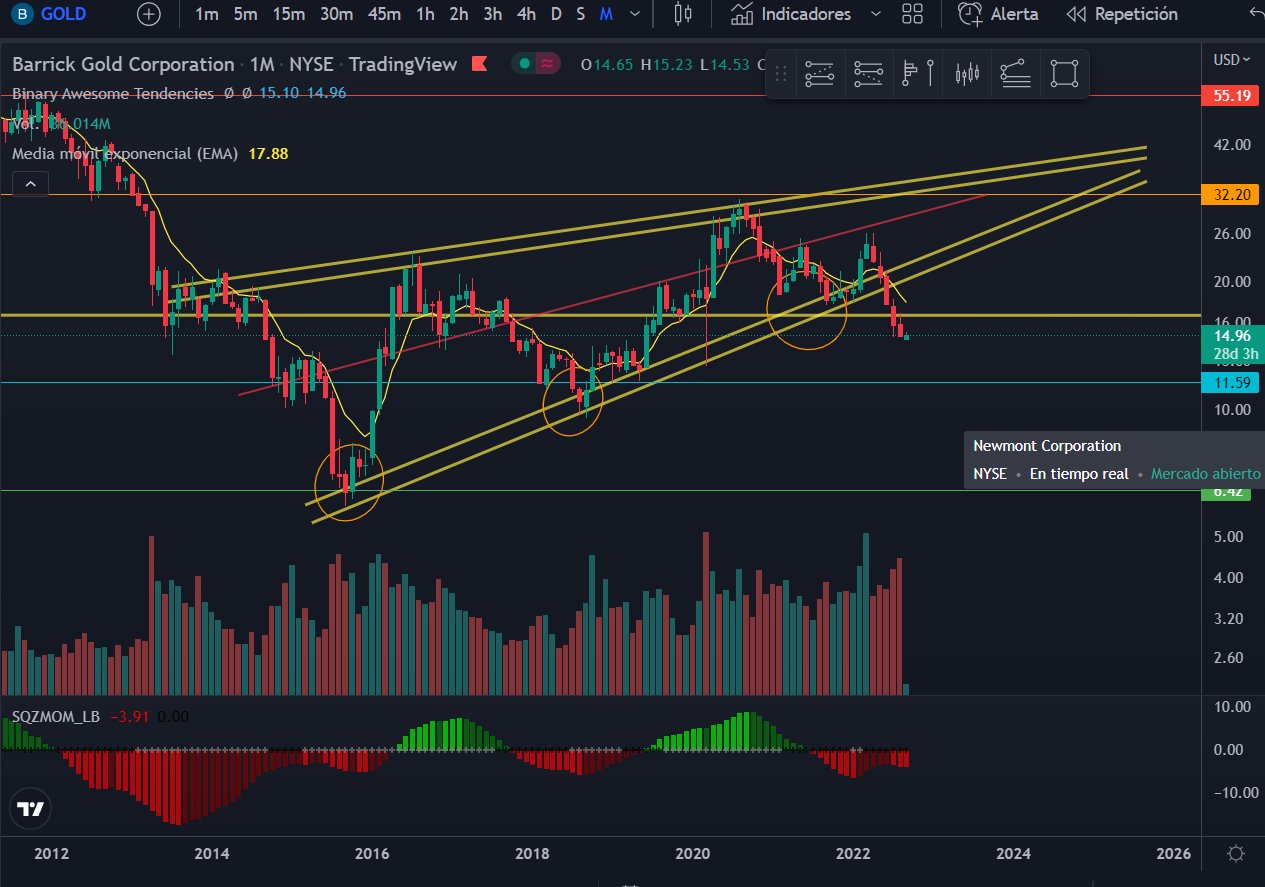Select the monthly M interval

pos(606,14)
